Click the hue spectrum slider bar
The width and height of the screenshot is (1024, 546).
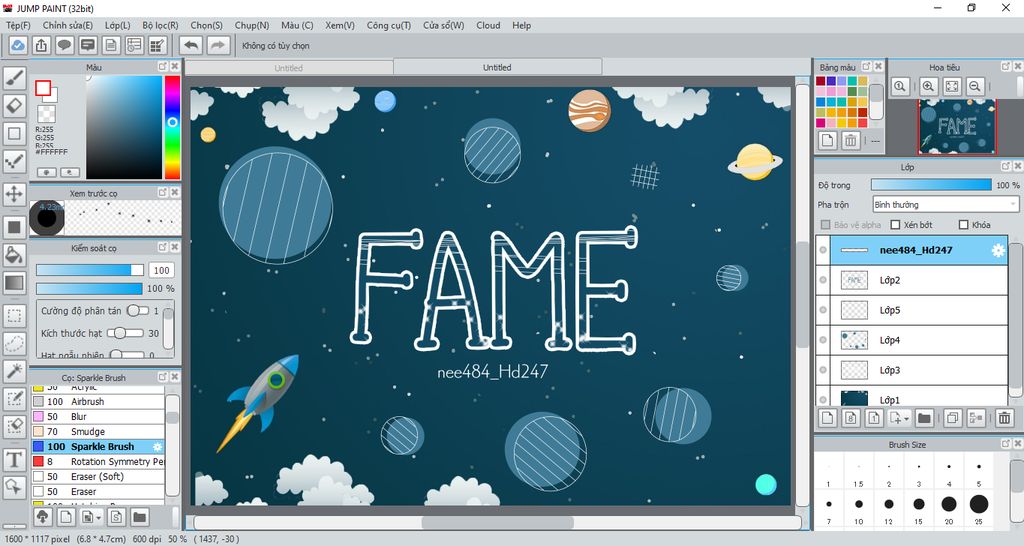pyautogui.click(x=172, y=127)
